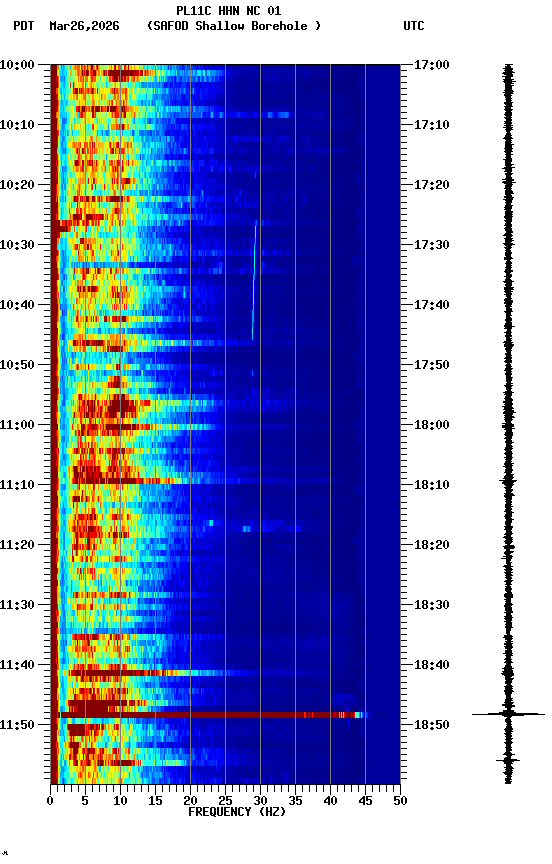Click the thin cyan diagonal line near 29 Hz
Viewport: 552px width, 864px height.
255,280
